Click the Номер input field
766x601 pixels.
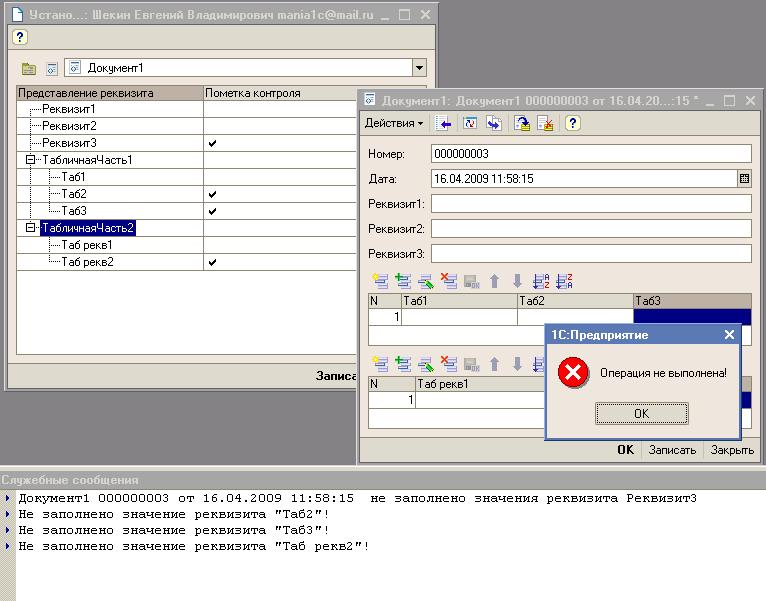tap(591, 154)
